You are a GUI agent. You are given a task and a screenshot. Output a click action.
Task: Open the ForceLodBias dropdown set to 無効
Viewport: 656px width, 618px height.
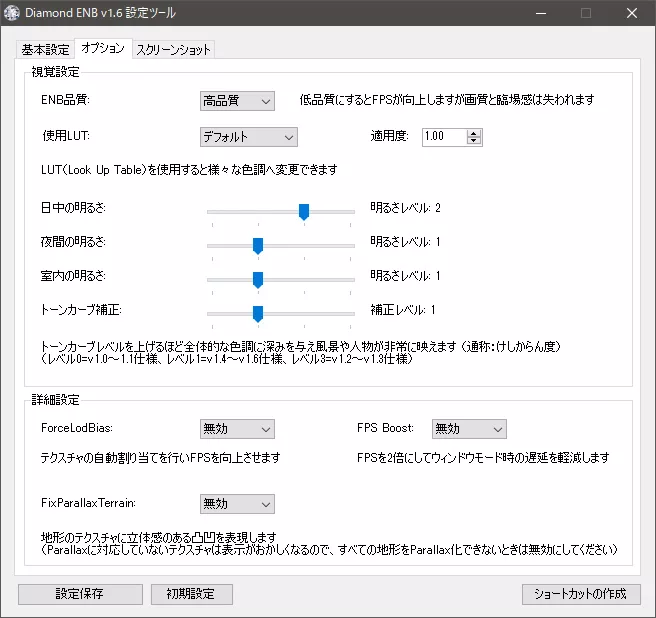point(237,429)
